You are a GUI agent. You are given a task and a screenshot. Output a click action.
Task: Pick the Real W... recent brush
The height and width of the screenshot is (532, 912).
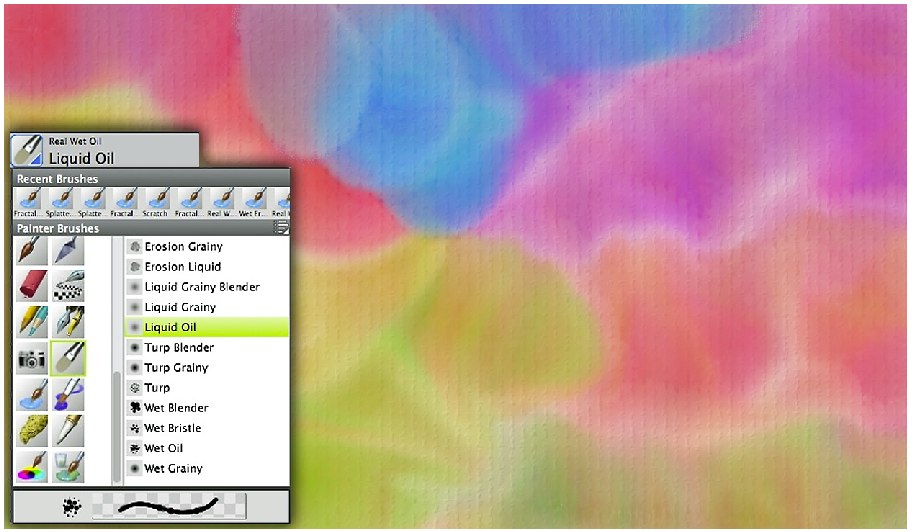[x=220, y=202]
